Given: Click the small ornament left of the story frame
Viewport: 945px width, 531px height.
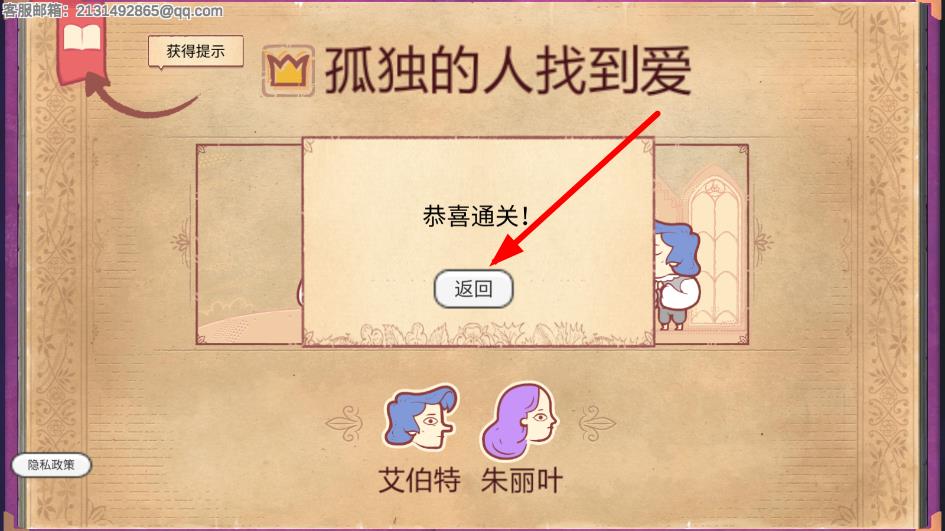Looking at the screenshot, I should (x=181, y=242).
